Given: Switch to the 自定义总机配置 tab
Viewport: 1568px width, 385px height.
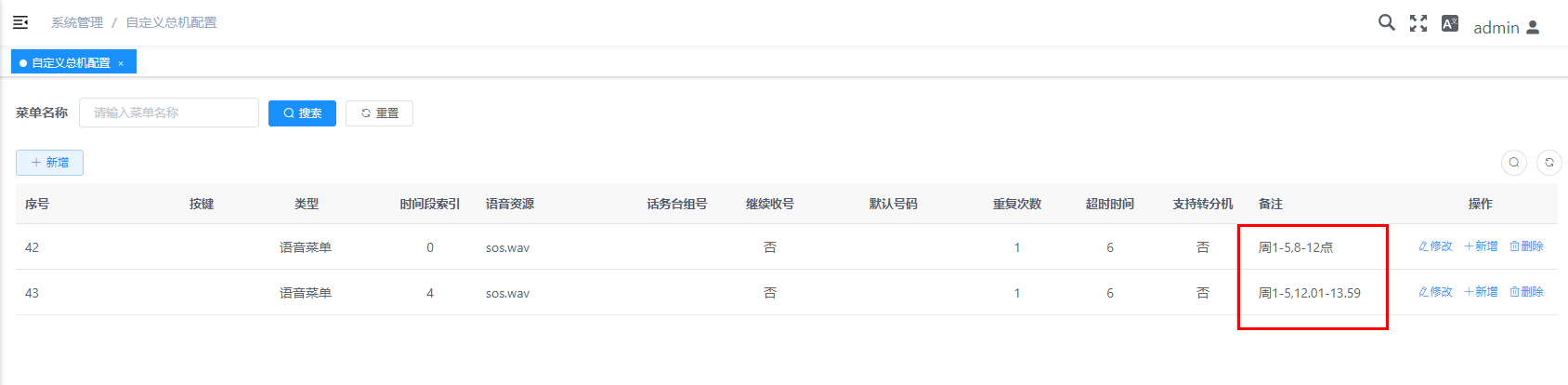Looking at the screenshot, I should click(71, 63).
